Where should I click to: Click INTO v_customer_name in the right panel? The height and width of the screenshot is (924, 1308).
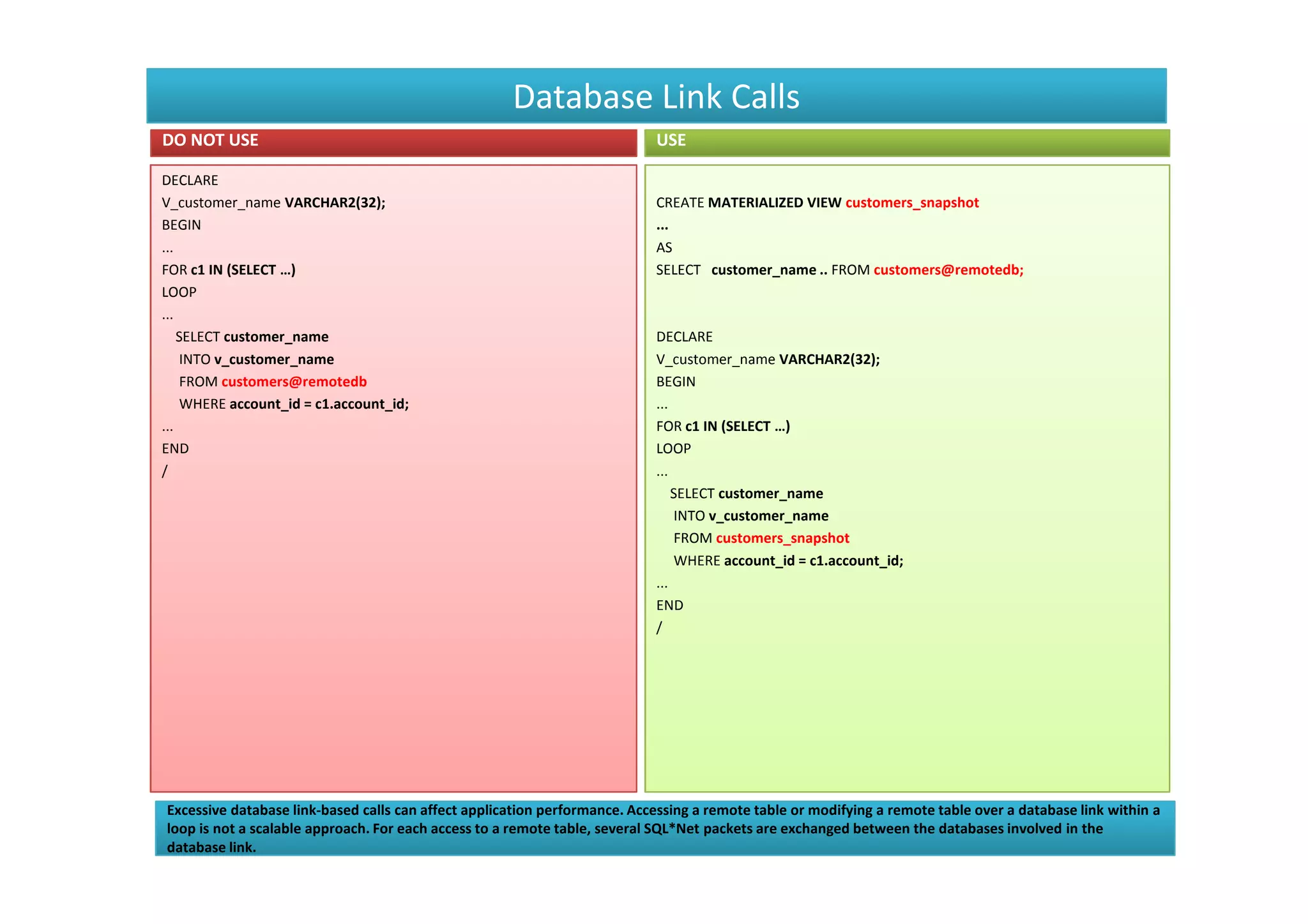[x=750, y=516]
